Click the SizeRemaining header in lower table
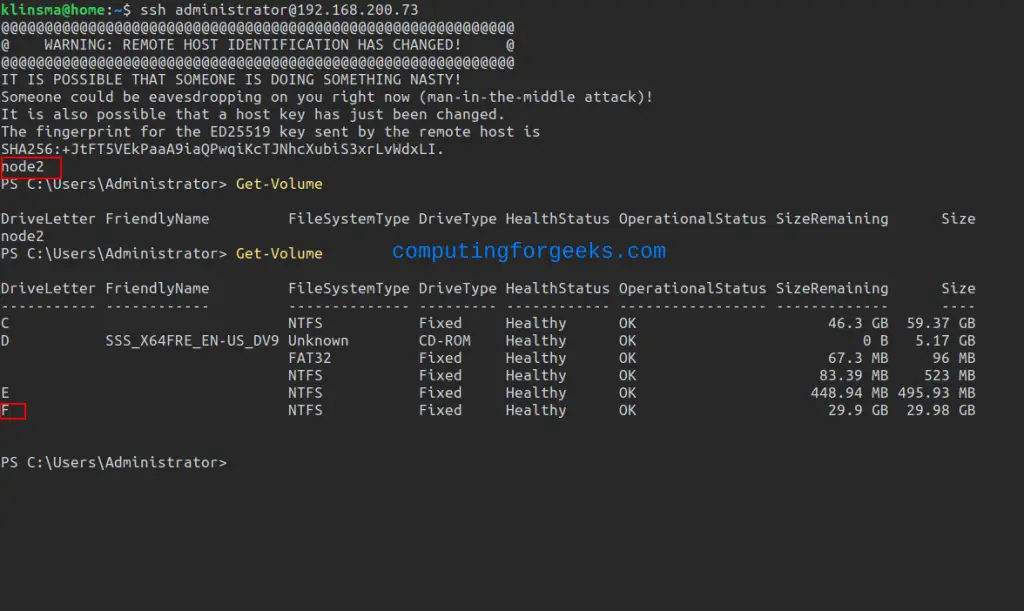The image size is (1024, 611). click(832, 289)
